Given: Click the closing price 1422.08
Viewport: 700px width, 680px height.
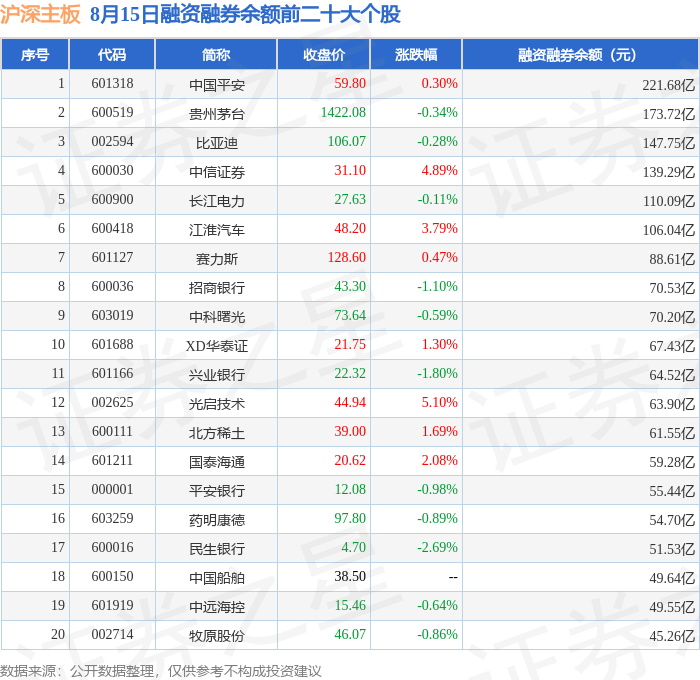Looking at the screenshot, I should click(x=343, y=113).
